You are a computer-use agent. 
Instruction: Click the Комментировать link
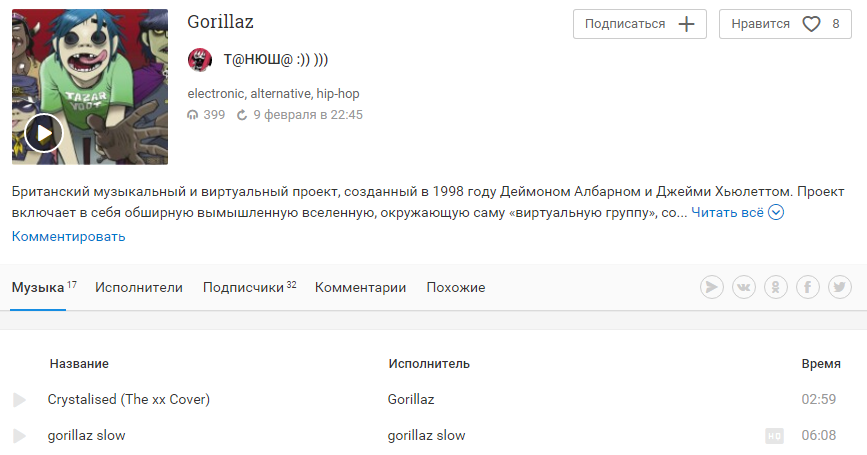coord(69,237)
